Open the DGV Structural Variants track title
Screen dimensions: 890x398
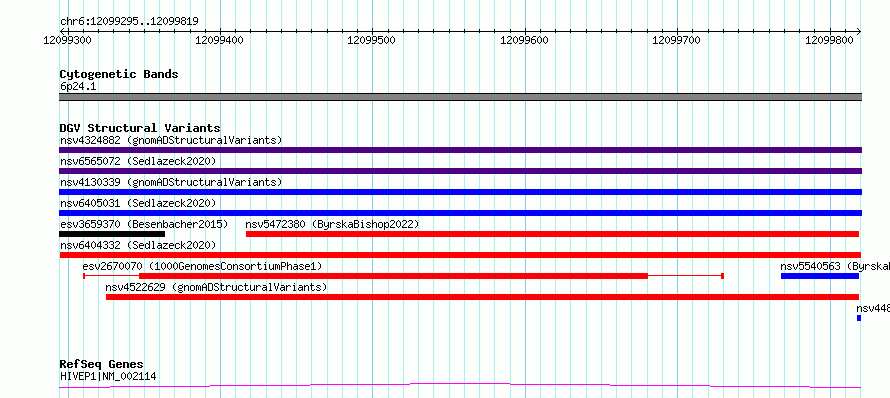click(x=140, y=128)
